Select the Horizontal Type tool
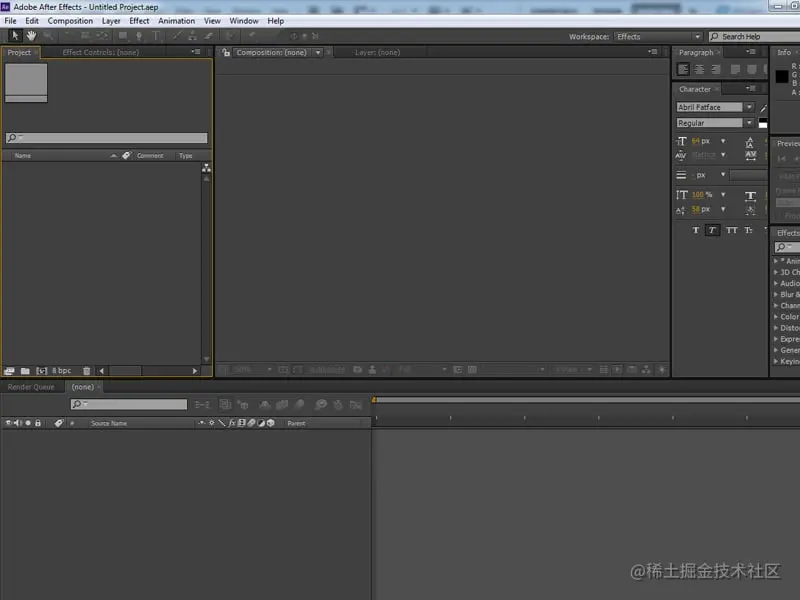Viewport: 800px width, 600px height. click(156, 36)
